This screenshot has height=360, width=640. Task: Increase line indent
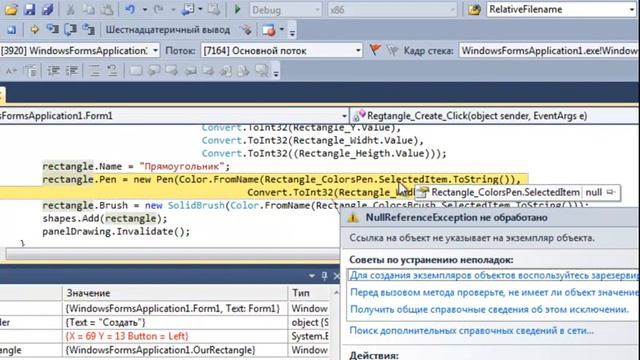coord(72,71)
